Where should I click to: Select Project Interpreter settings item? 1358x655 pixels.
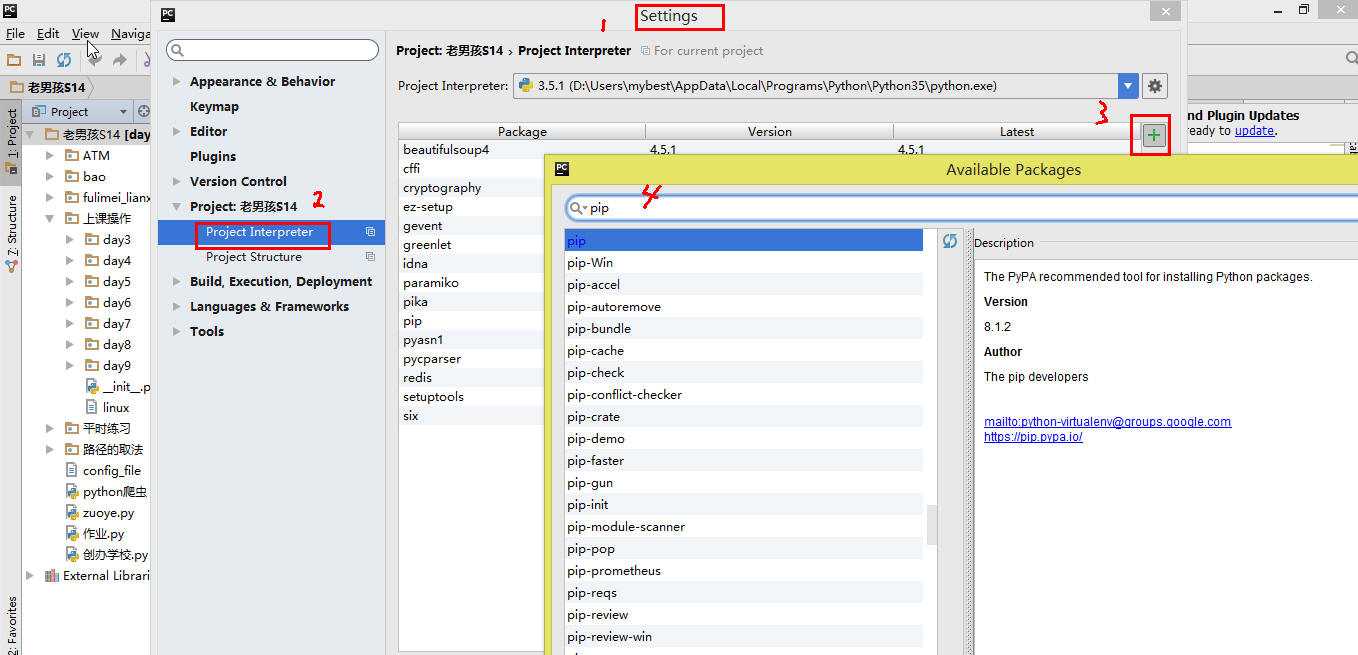(x=259, y=232)
